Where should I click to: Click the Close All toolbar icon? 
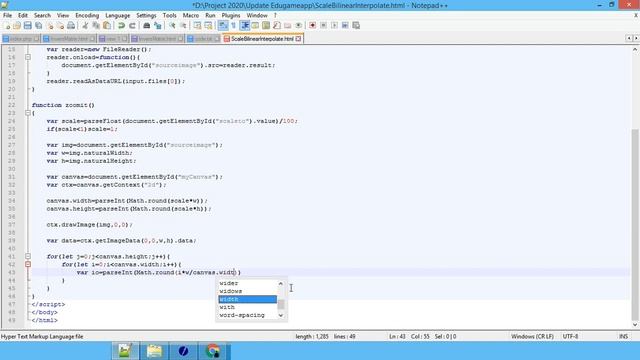[x=60, y=25]
